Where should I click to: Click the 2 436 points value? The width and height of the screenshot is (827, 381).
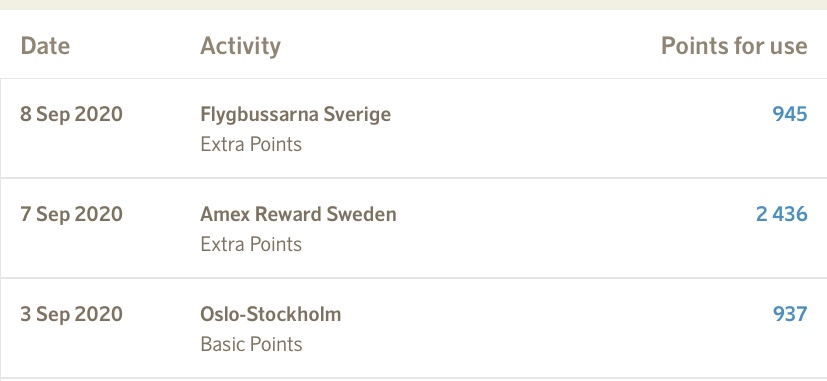pos(781,214)
